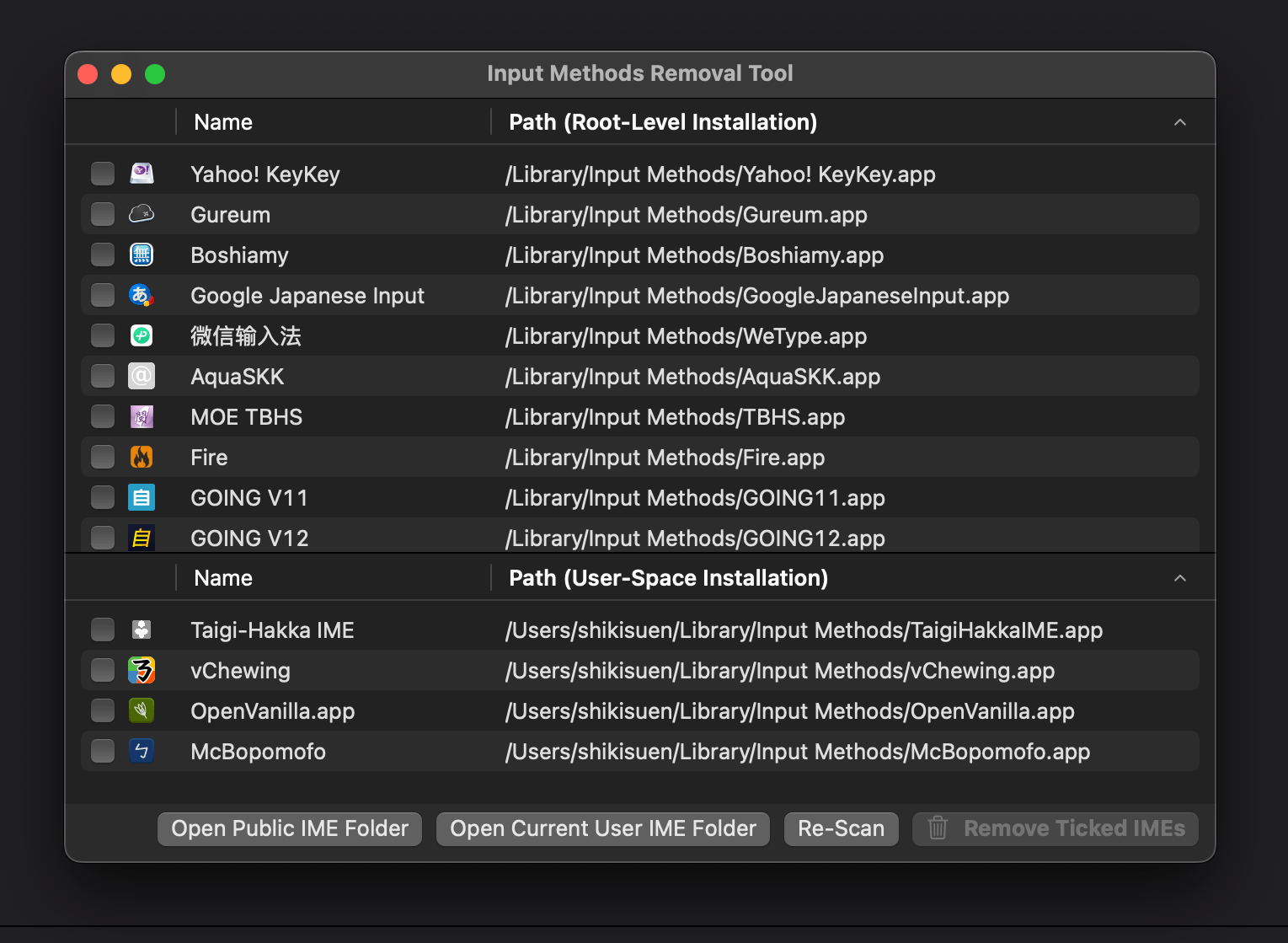
Task: Click the Fire flame icon
Action: tap(142, 457)
